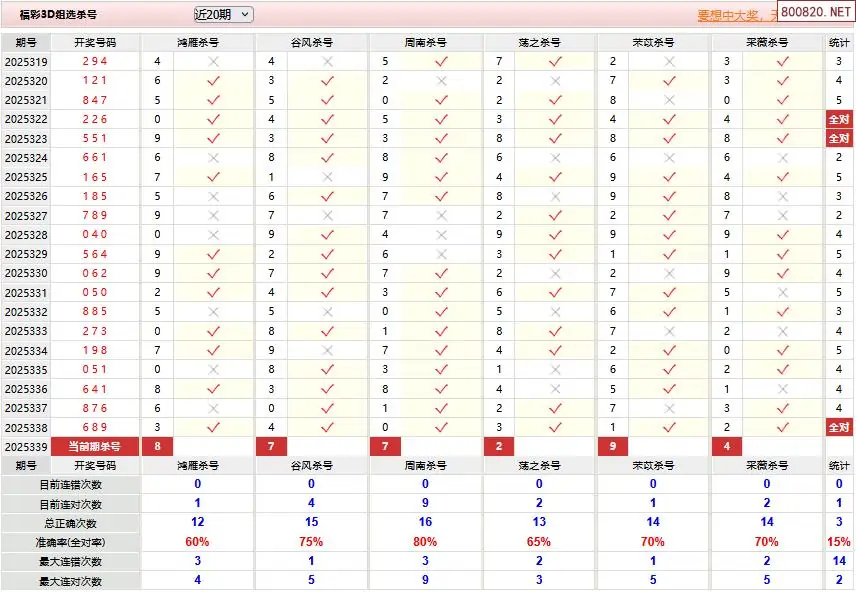Click the X mark for 菉之杀号 in row 2025324

(x=555, y=158)
